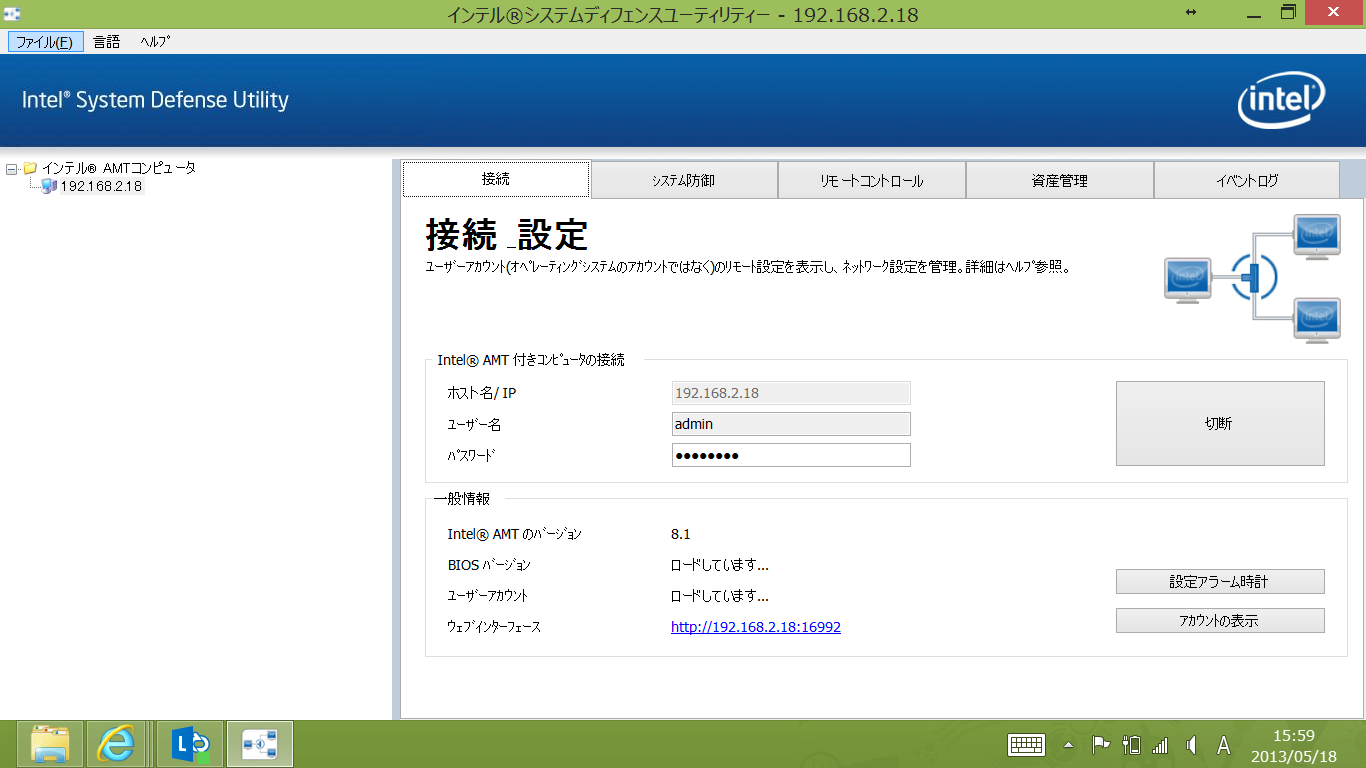Switch to the 接続 tab
1366x768 pixels.
click(x=496, y=180)
